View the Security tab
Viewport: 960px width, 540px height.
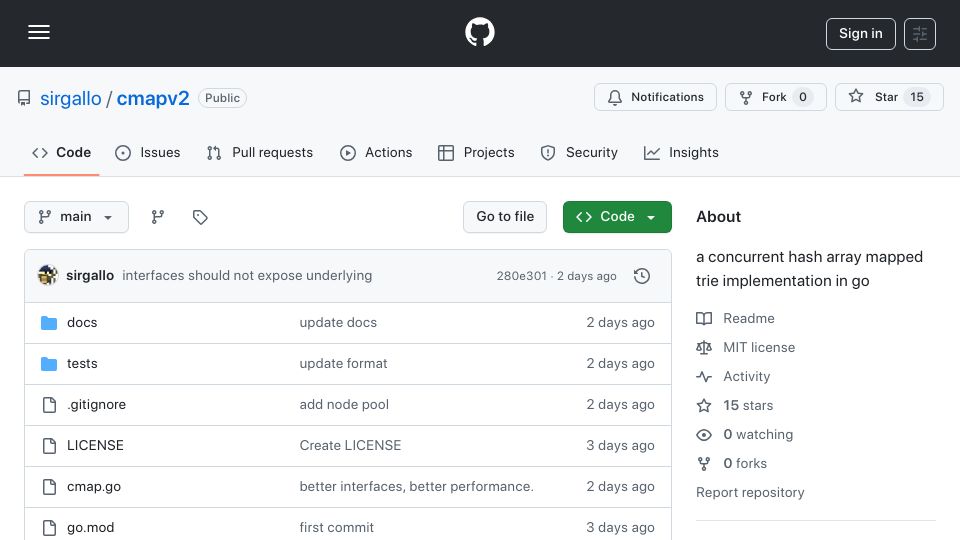click(x=579, y=152)
